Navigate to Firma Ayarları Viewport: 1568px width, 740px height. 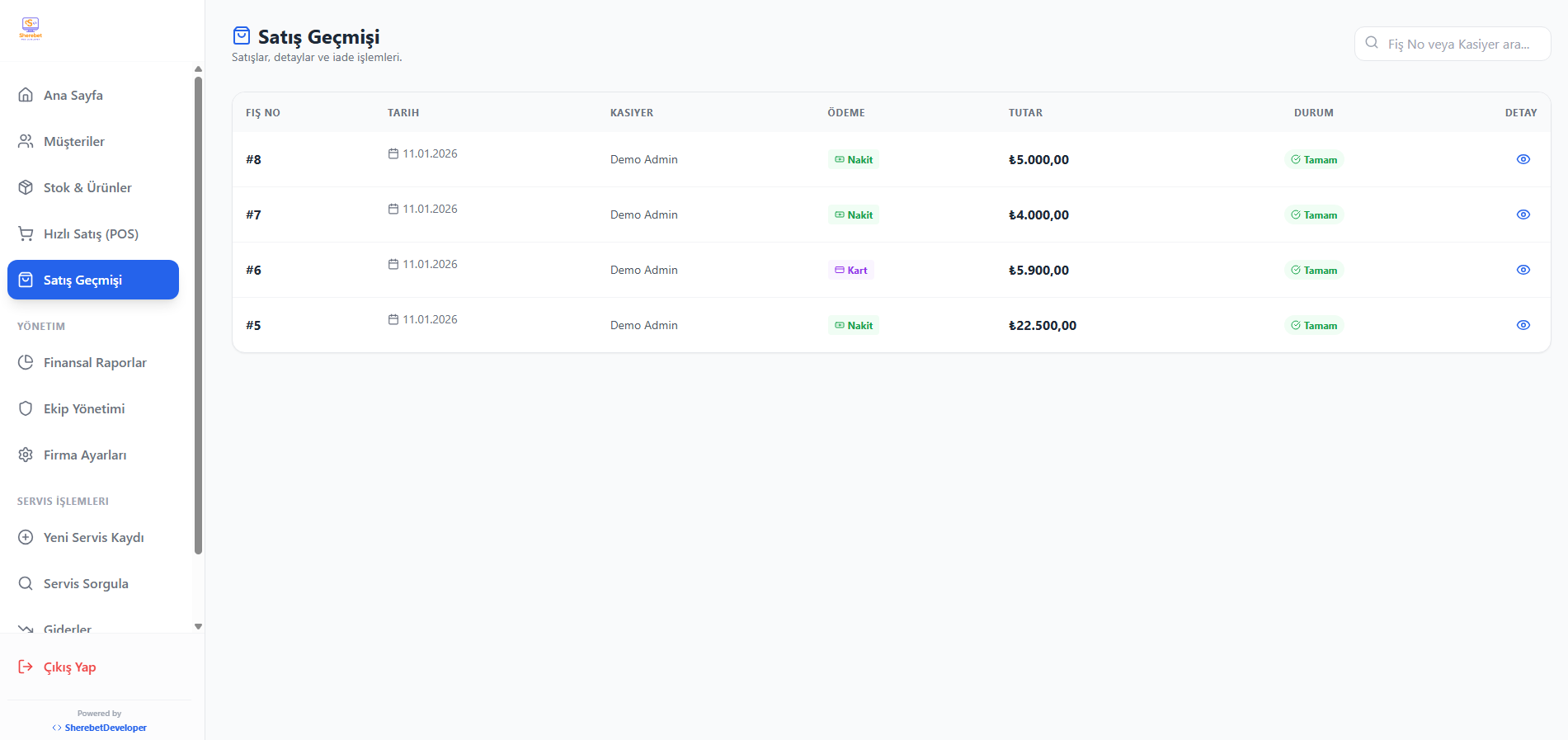tap(85, 455)
